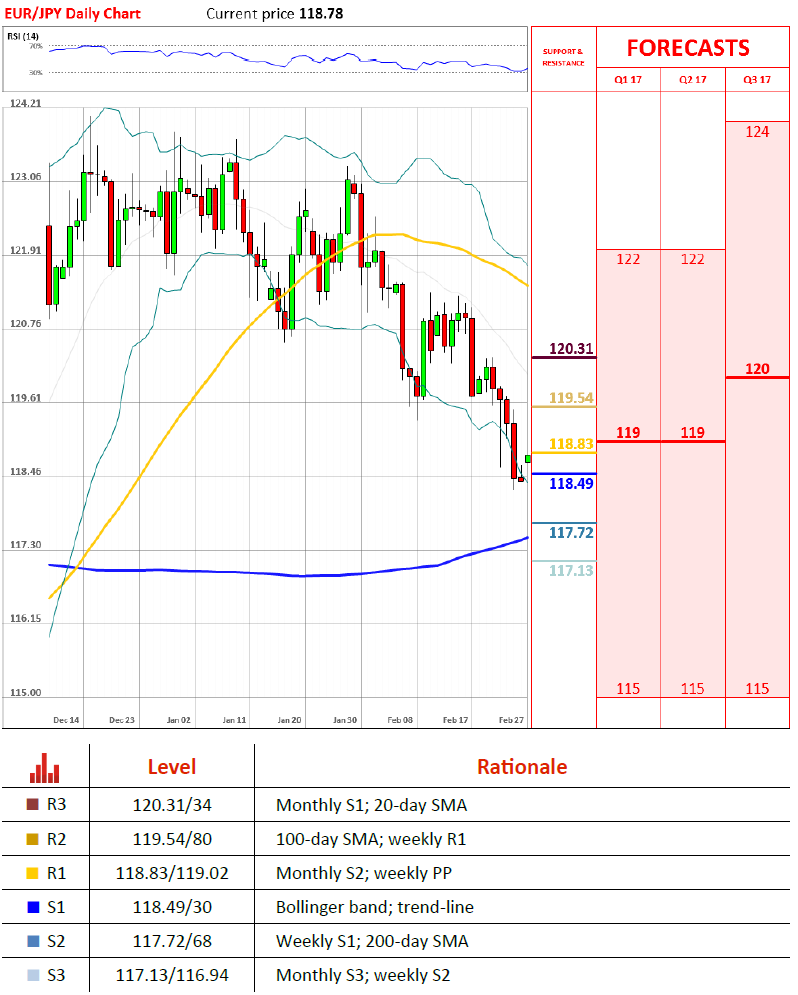Click the current price 118.78
Image resolution: width=798 pixels, height=995 pixels.
point(321,13)
